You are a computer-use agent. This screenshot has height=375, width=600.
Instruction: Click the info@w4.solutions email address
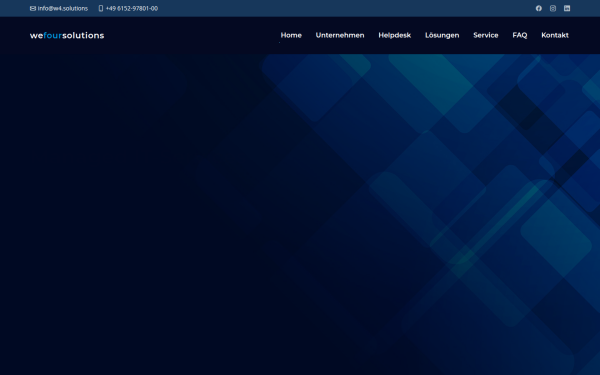coord(63,8)
